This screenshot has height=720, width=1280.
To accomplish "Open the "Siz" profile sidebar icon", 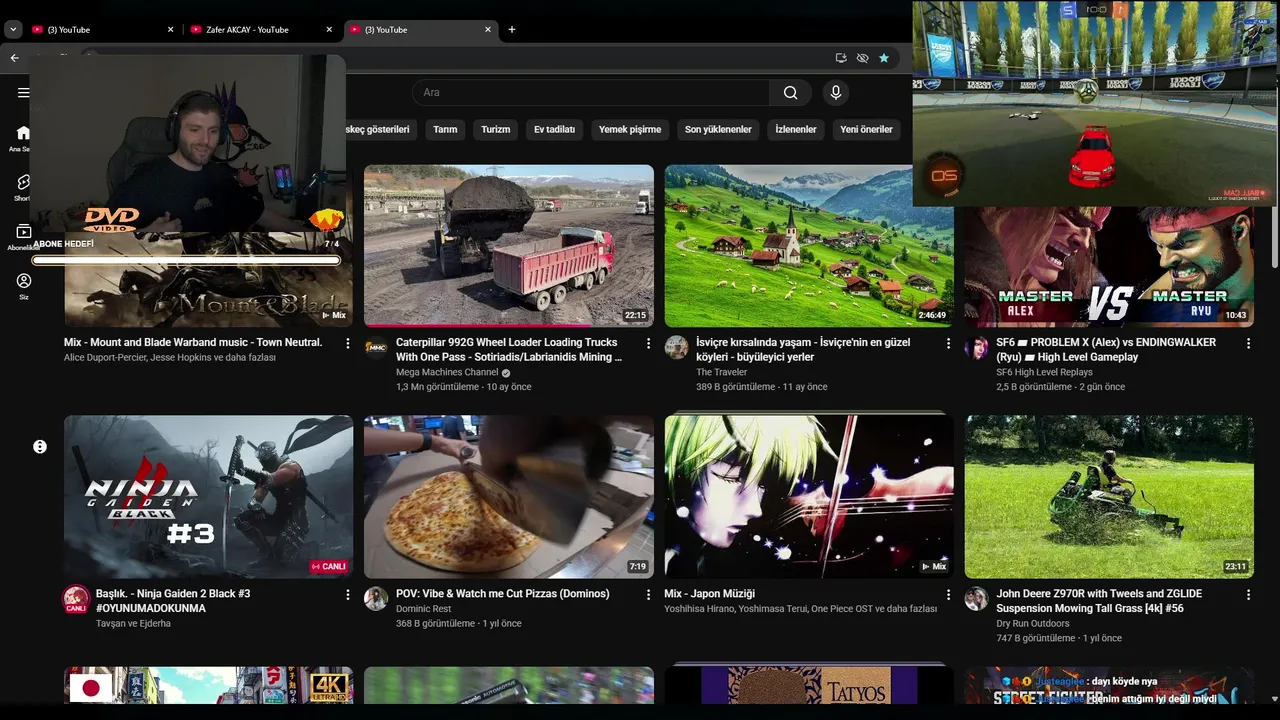I will pyautogui.click(x=23, y=281).
